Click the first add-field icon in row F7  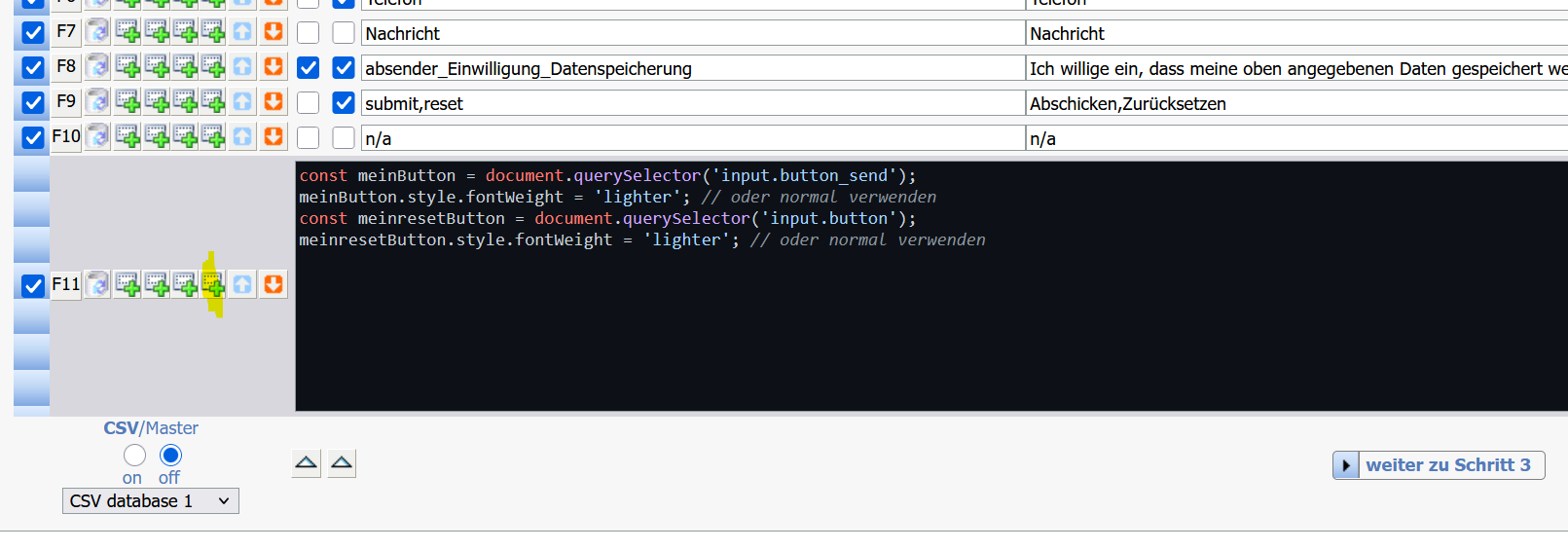pos(128,31)
